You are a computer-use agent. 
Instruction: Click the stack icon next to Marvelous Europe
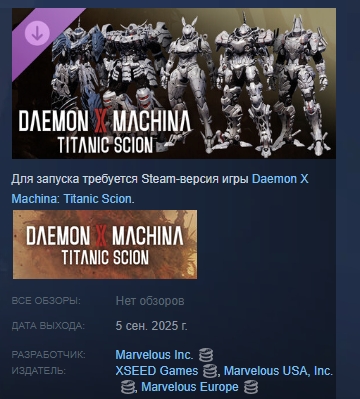pyautogui.click(x=250, y=387)
